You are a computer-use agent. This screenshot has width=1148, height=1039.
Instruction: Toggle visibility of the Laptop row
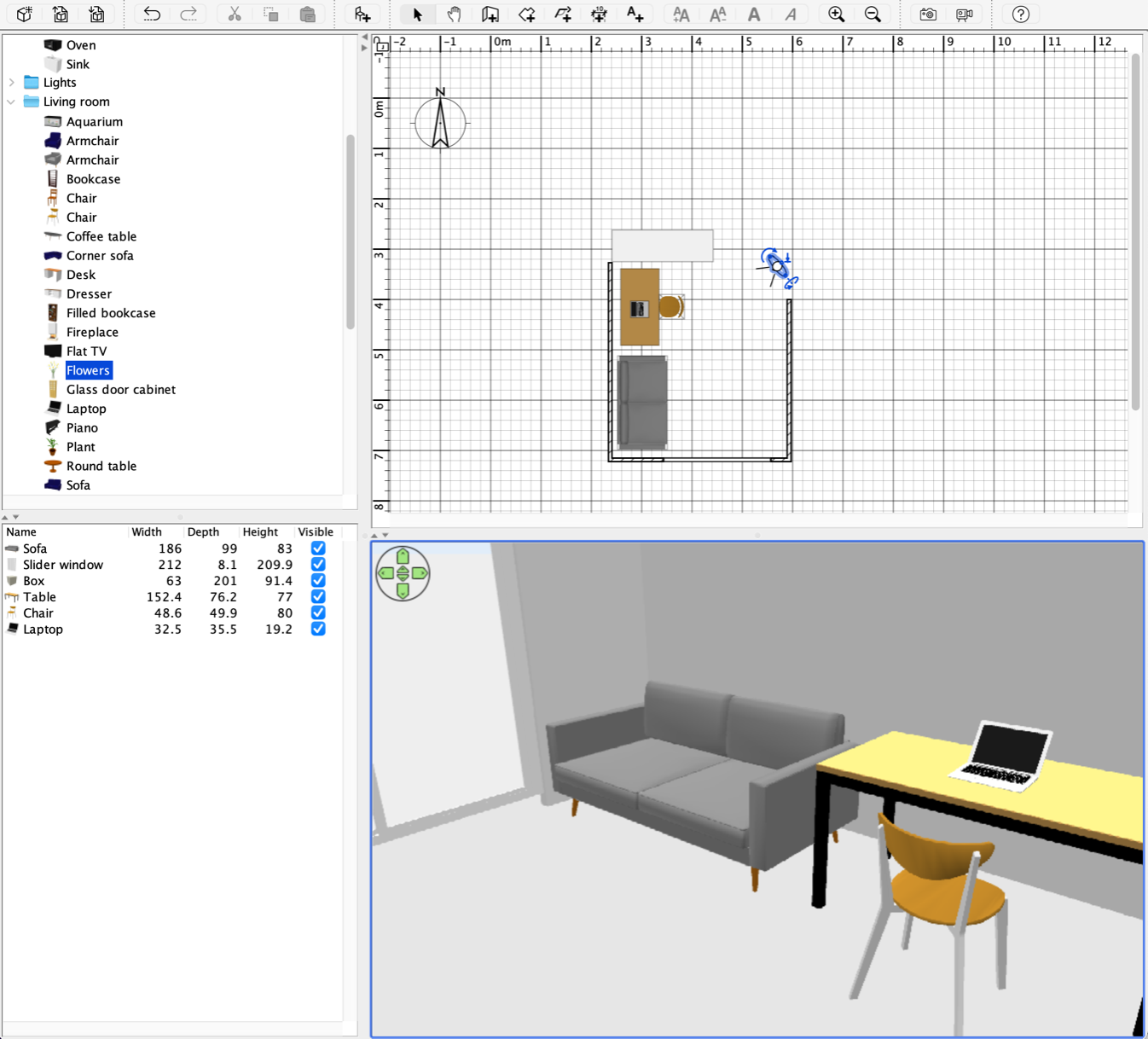[318, 629]
